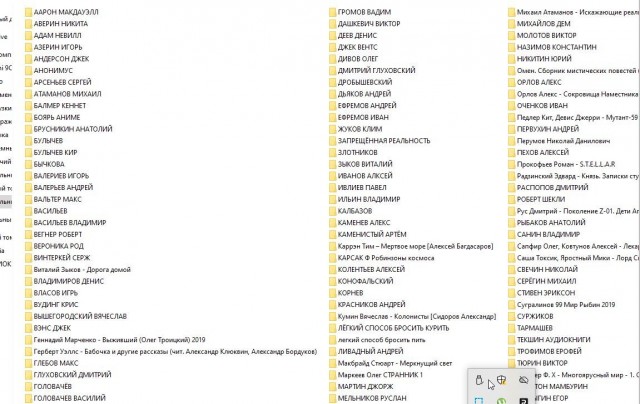Select the ВАЛЬТЕР МАКС folder name
This screenshot has height=404, width=640.
(58, 199)
